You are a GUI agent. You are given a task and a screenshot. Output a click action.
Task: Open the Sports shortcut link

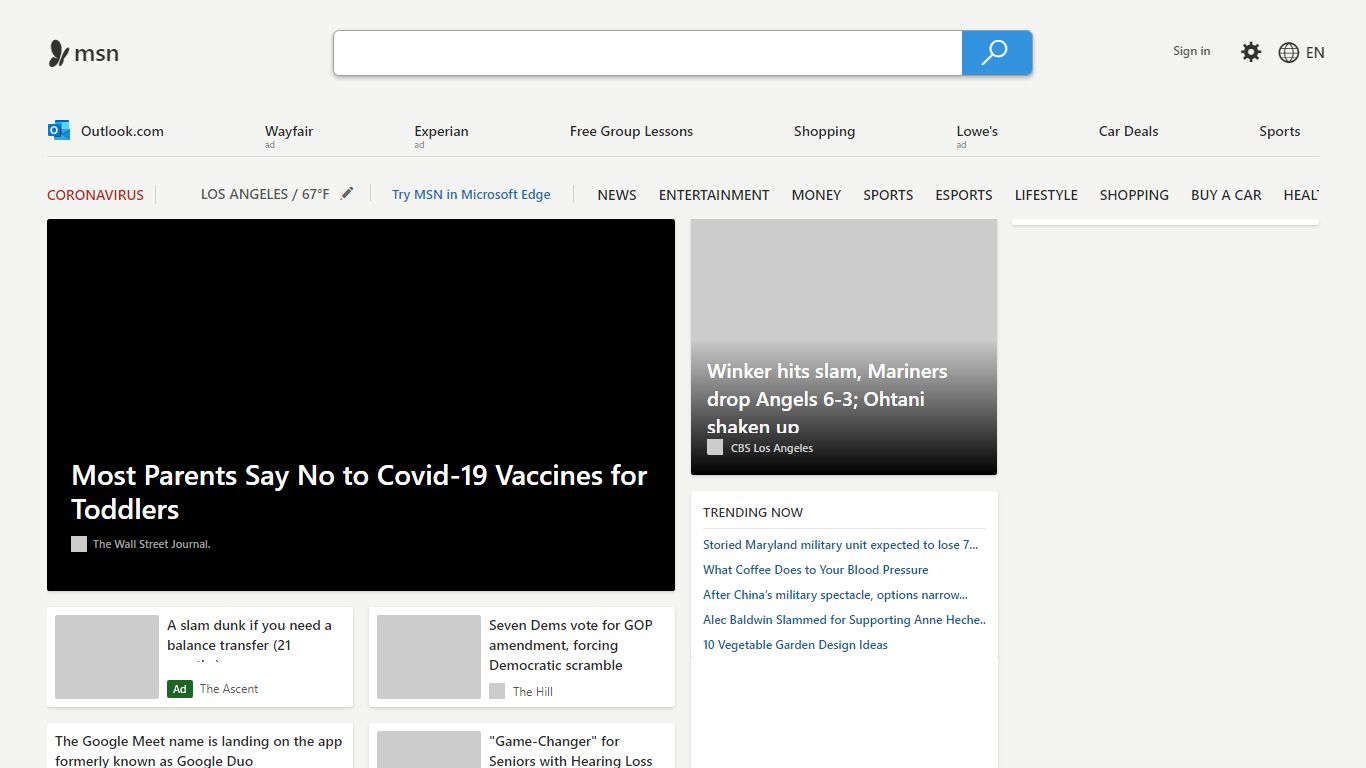(x=1279, y=131)
